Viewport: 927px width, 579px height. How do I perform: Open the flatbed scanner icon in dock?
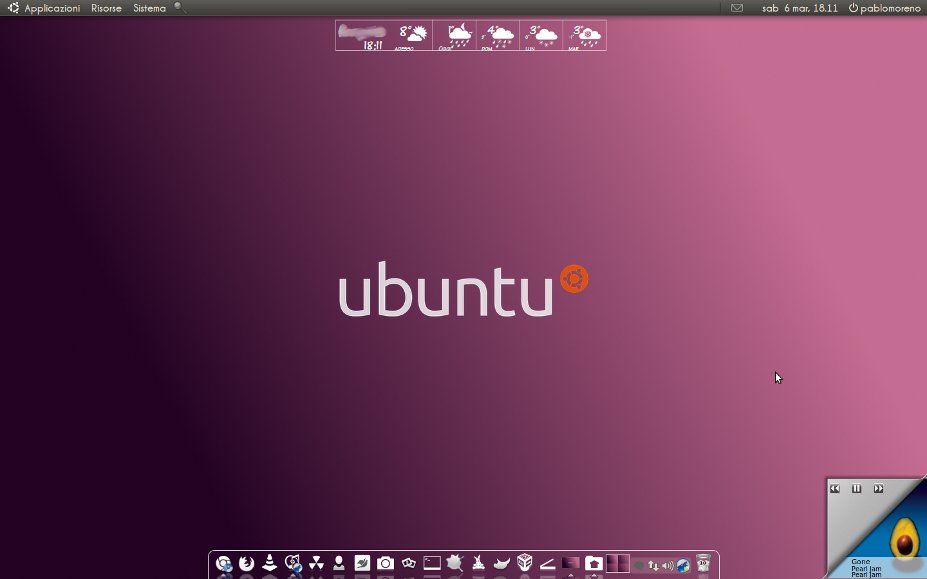click(547, 564)
